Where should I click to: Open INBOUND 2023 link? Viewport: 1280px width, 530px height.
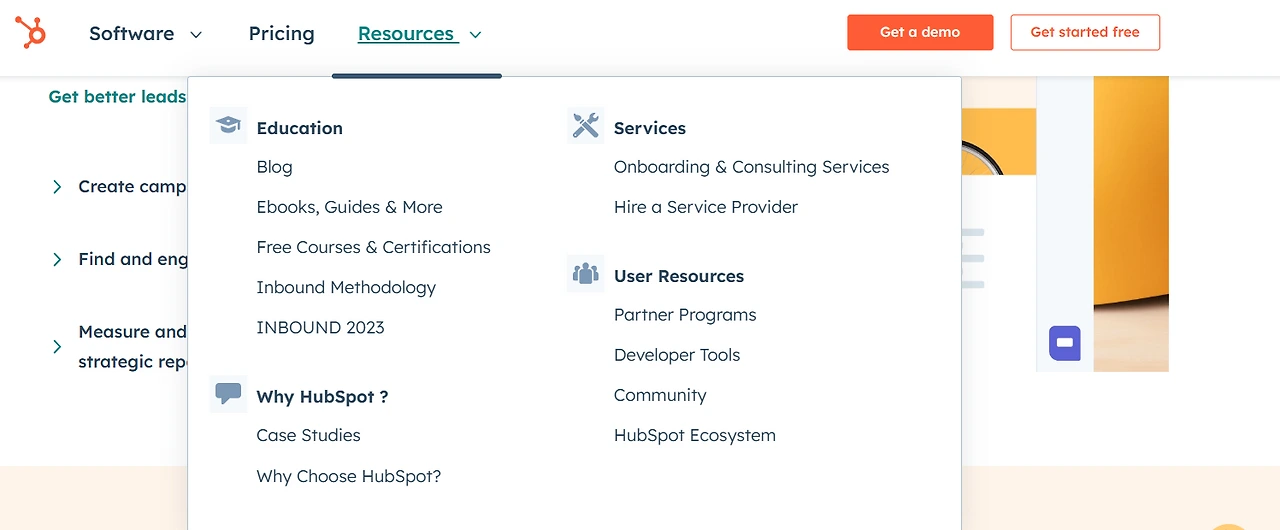pos(320,327)
